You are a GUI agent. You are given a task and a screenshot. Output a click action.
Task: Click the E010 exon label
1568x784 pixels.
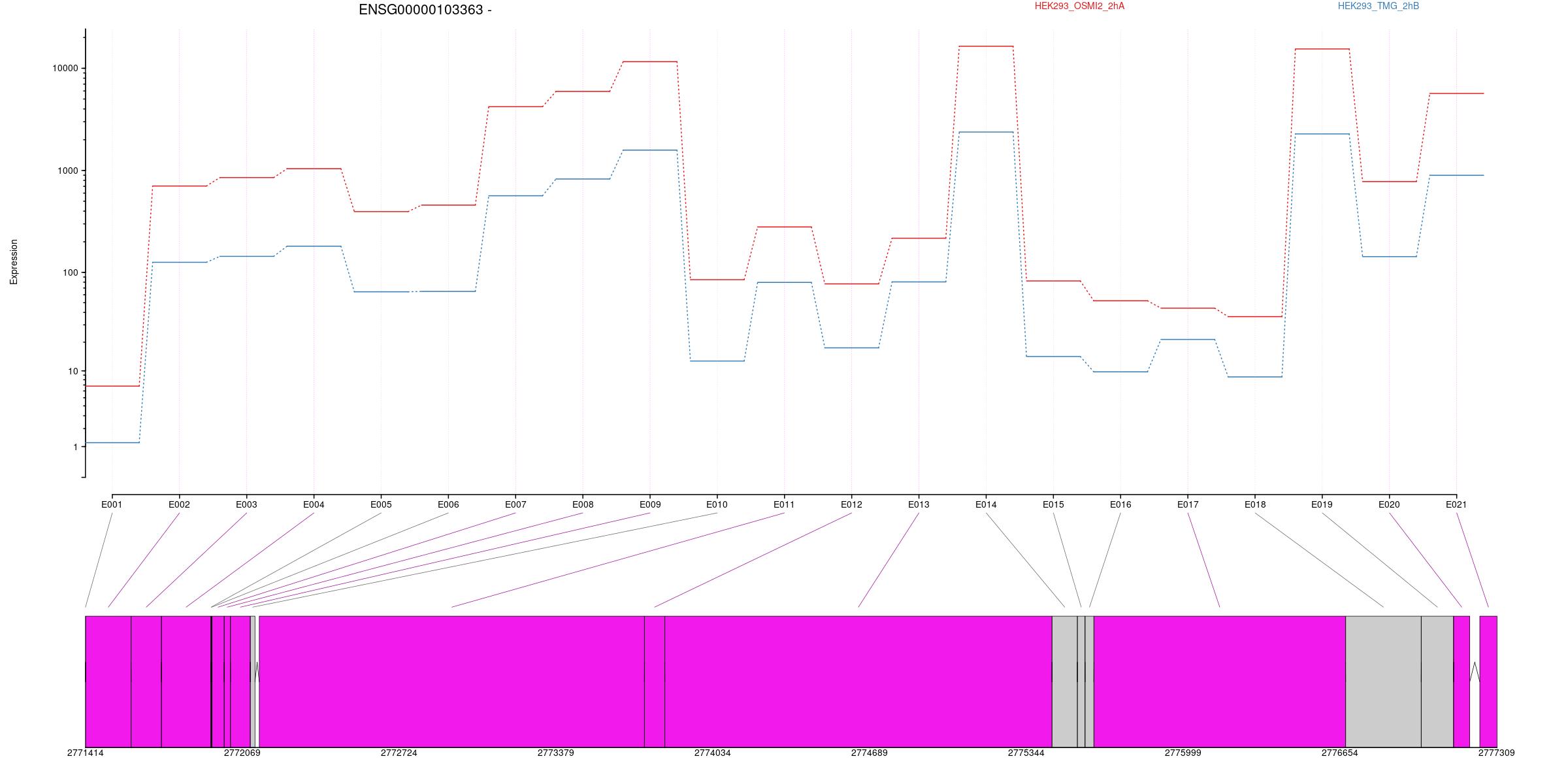pos(717,504)
